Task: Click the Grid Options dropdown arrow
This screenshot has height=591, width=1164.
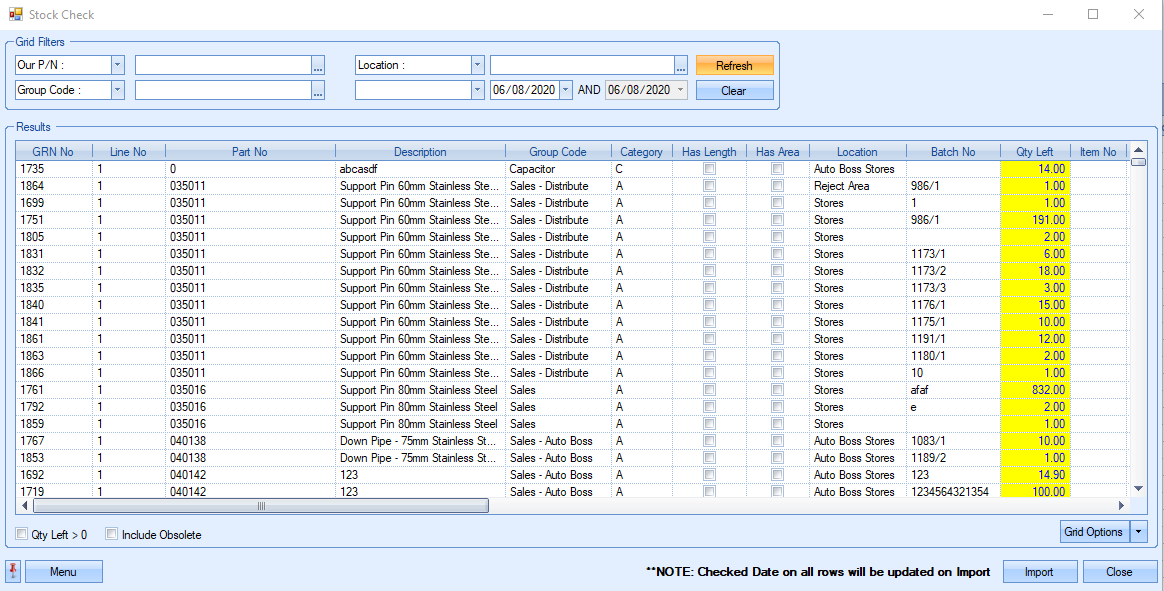Action: (1138, 532)
